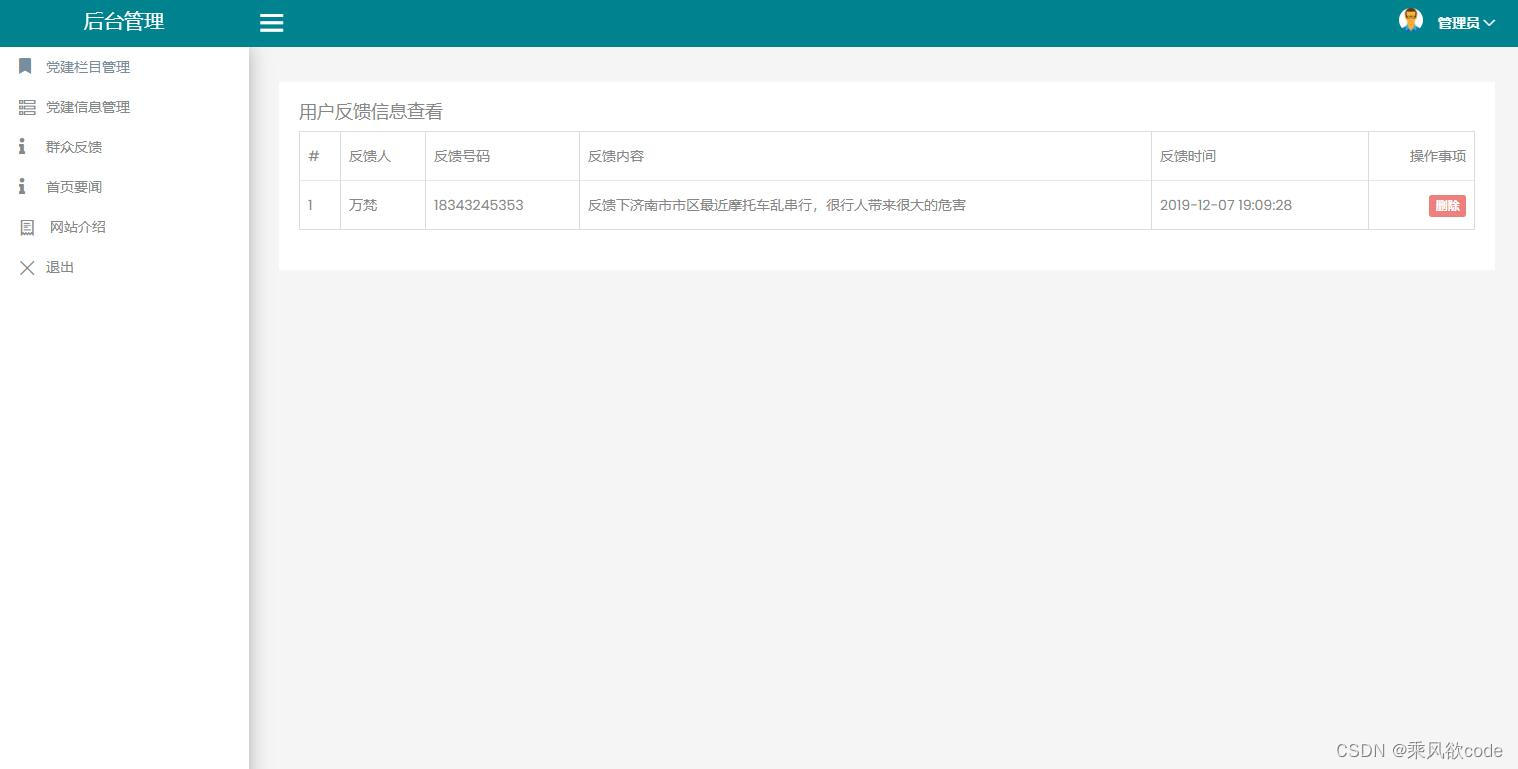This screenshot has width=1518, height=769.
Task: Click the bookmark icon beside 党建栏目管理
Action: pyautogui.click(x=26, y=66)
